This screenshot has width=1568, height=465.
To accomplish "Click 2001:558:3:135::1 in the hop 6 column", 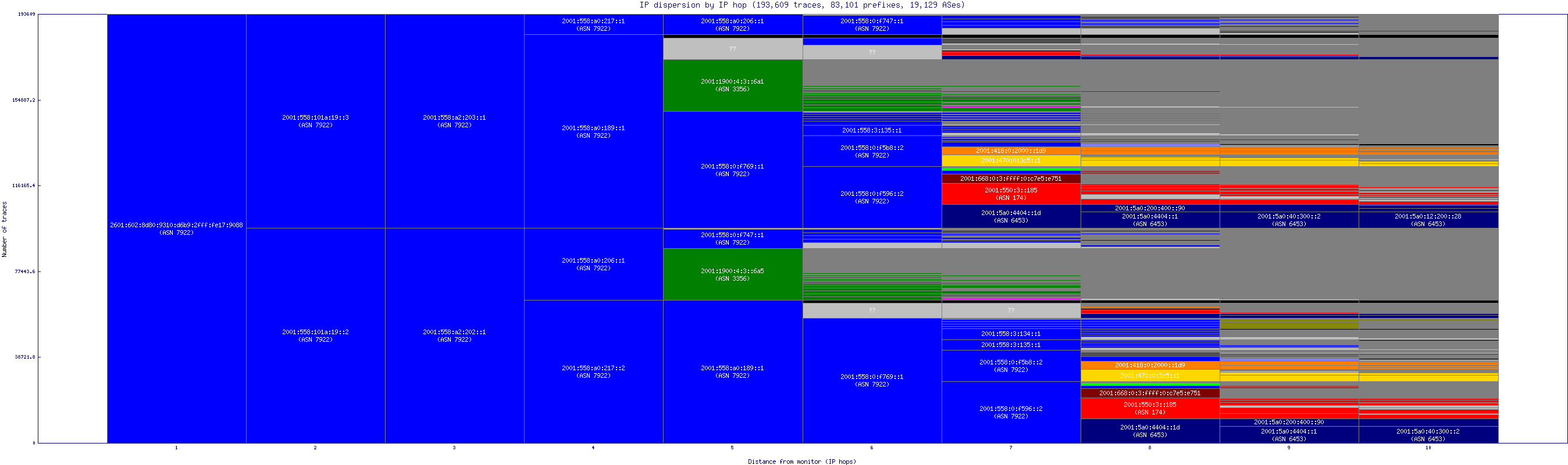I will coord(872,130).
